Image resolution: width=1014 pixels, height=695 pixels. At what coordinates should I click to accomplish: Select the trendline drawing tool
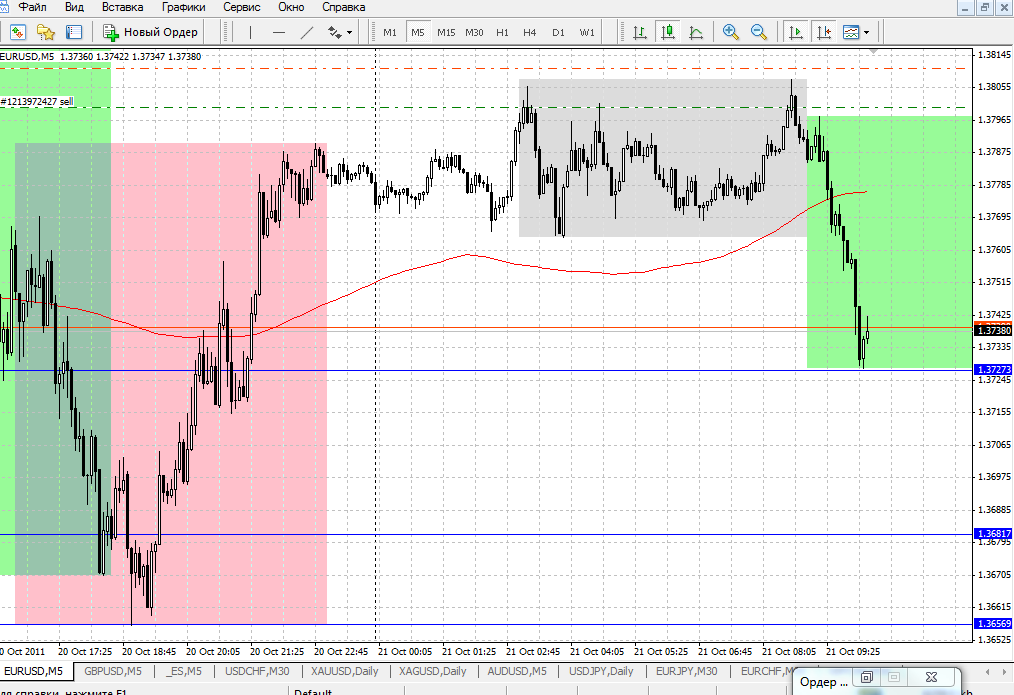[x=307, y=32]
